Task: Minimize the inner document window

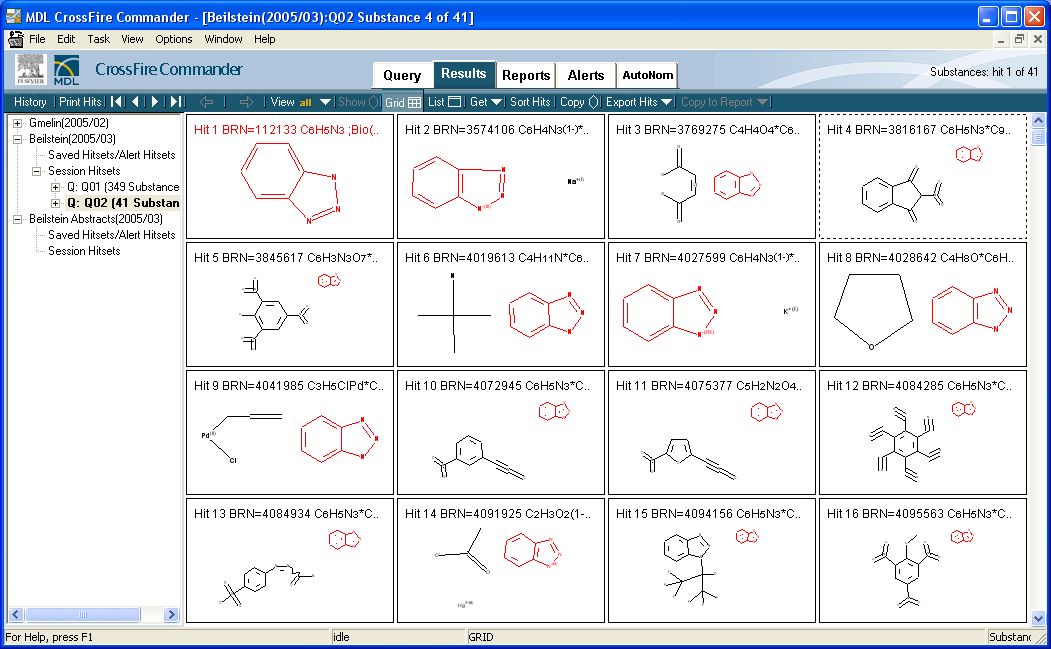Action: click(1001, 40)
